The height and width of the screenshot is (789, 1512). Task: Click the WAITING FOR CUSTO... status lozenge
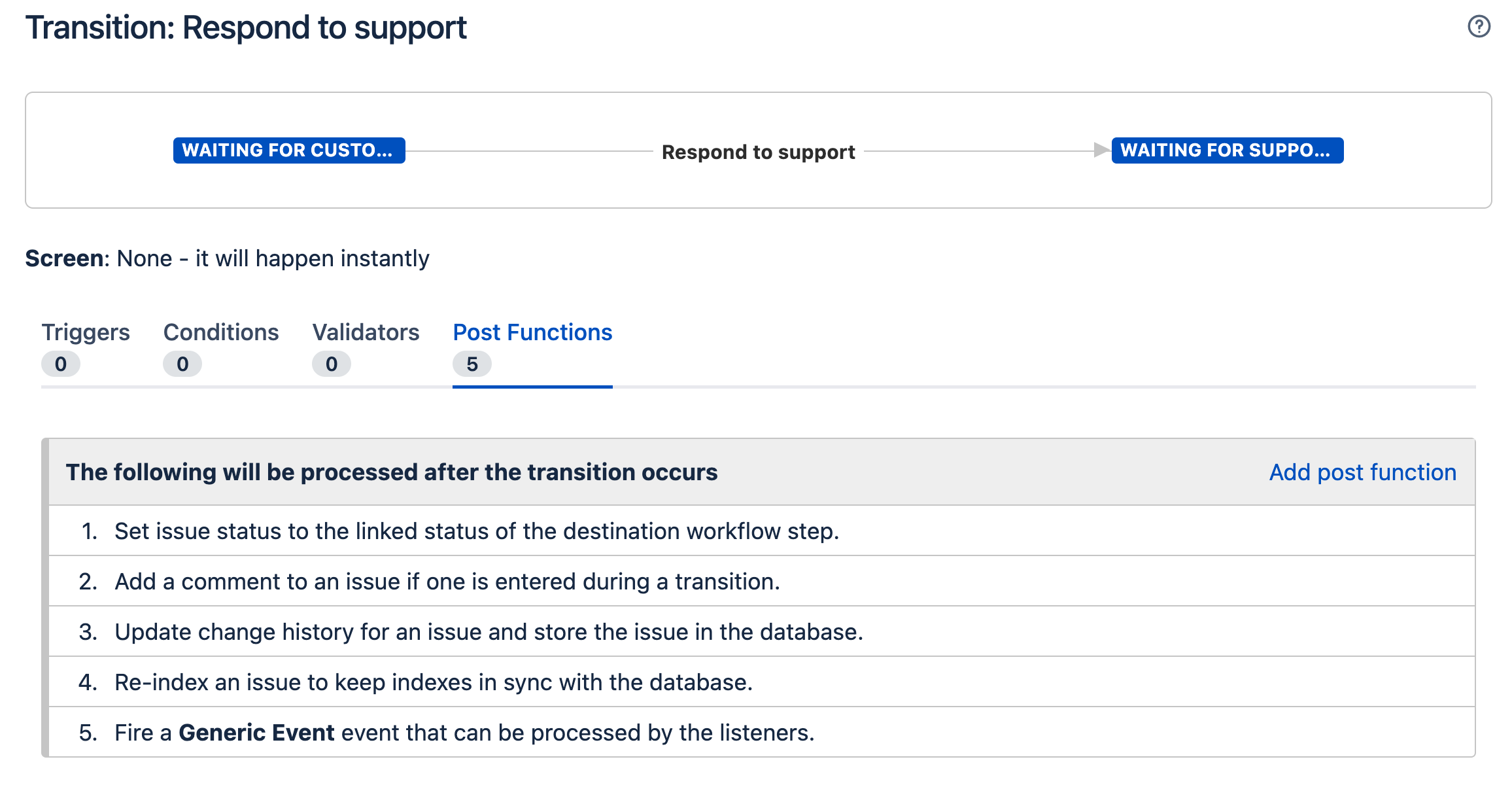[x=288, y=150]
